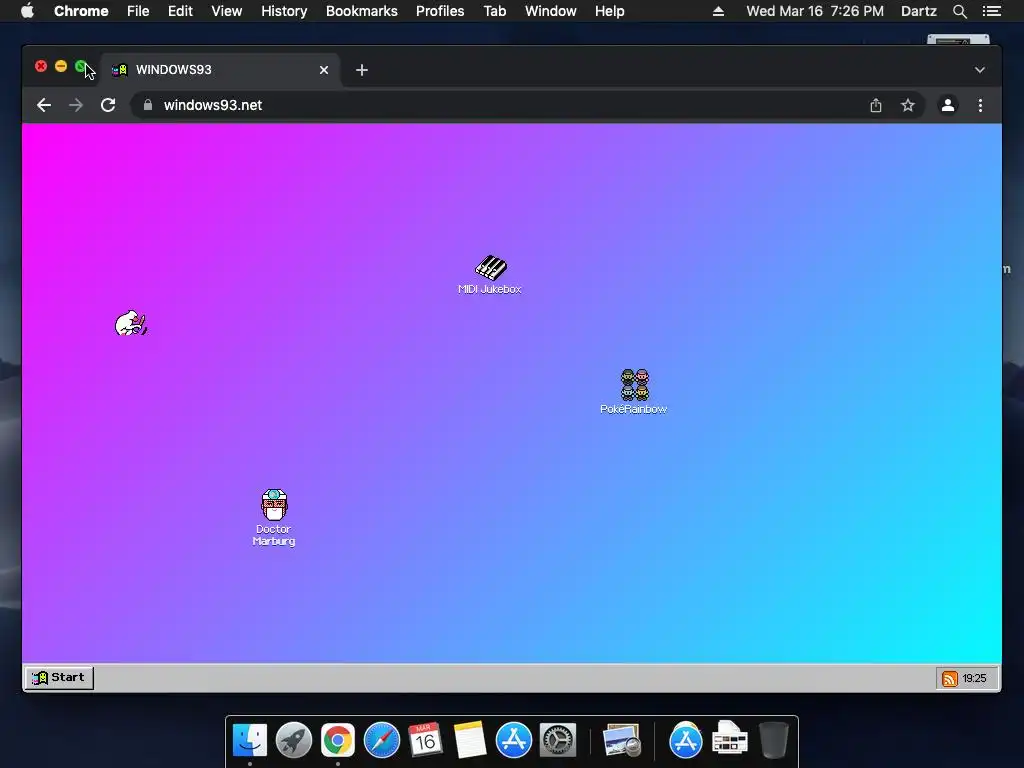Open the File menu
This screenshot has width=1024, height=768.
[138, 11]
